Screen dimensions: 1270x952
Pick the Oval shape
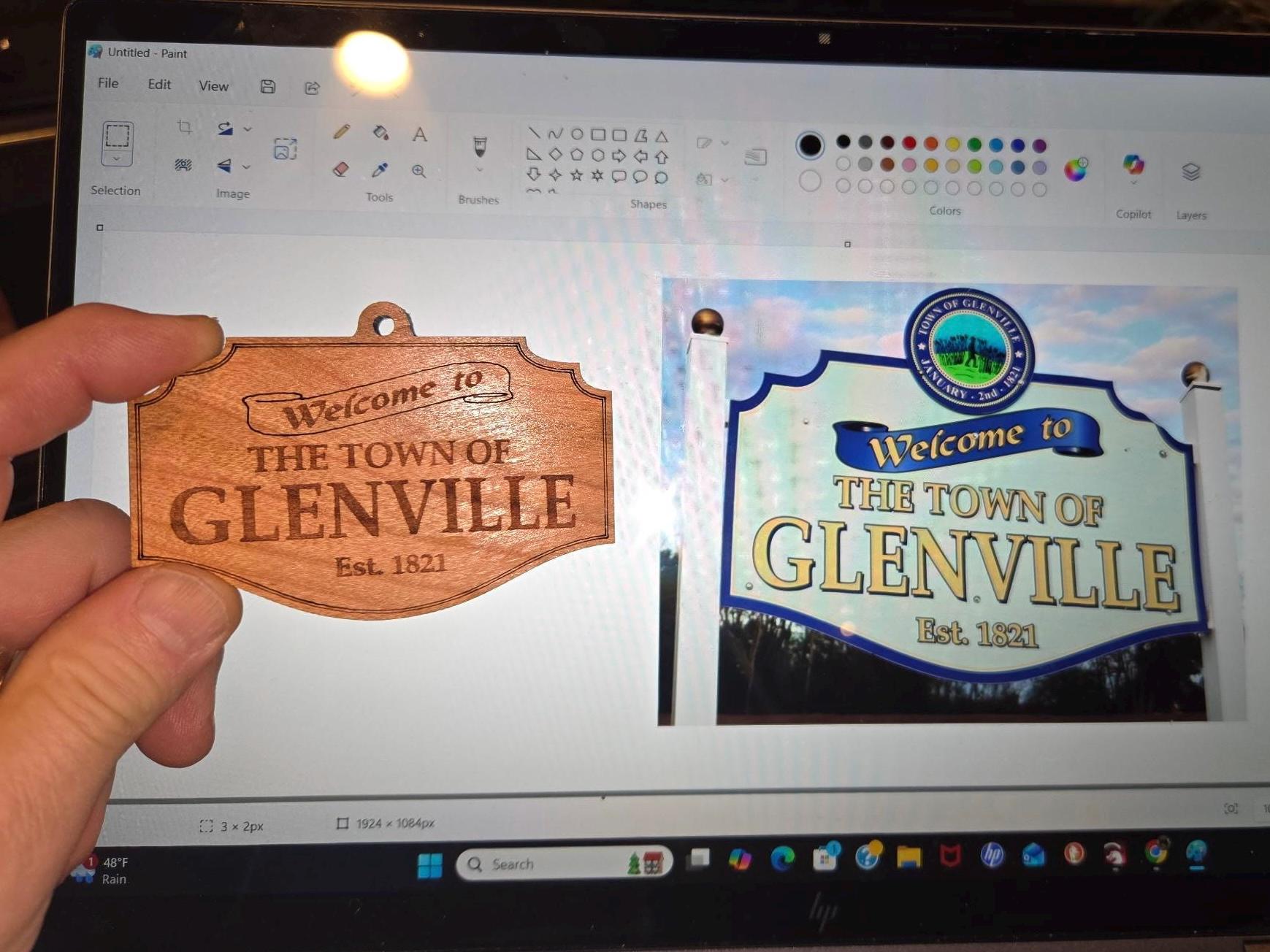(577, 134)
